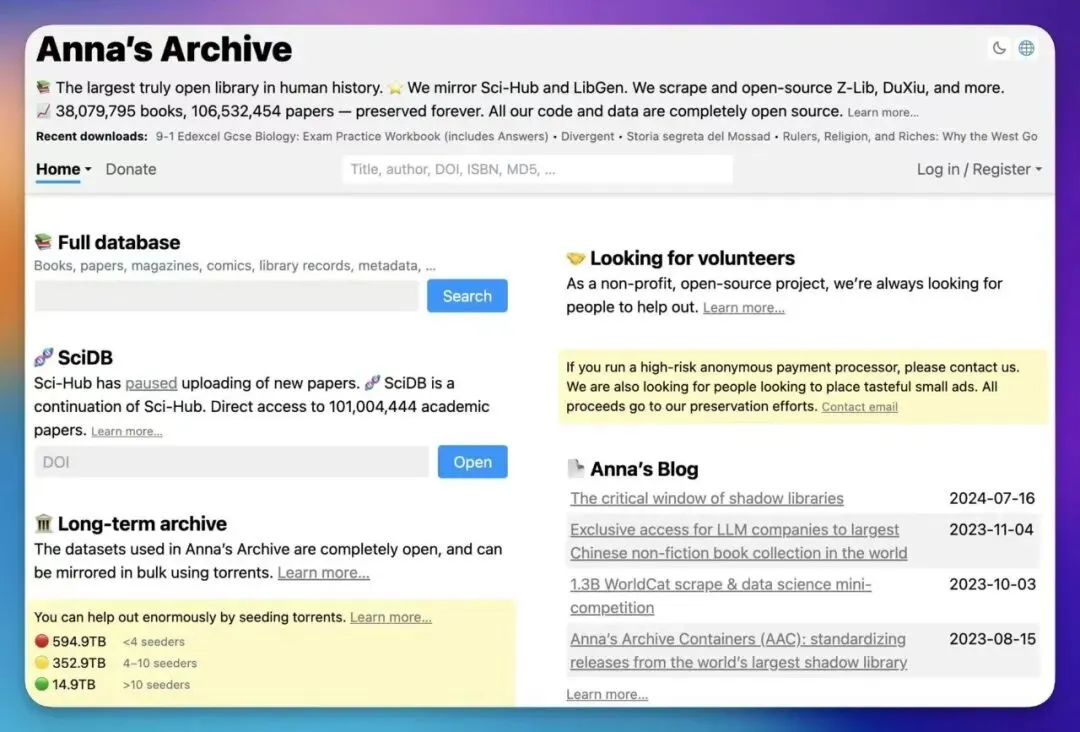Focus the header search field for title, author, DOI
This screenshot has height=732, width=1080.
(537, 169)
